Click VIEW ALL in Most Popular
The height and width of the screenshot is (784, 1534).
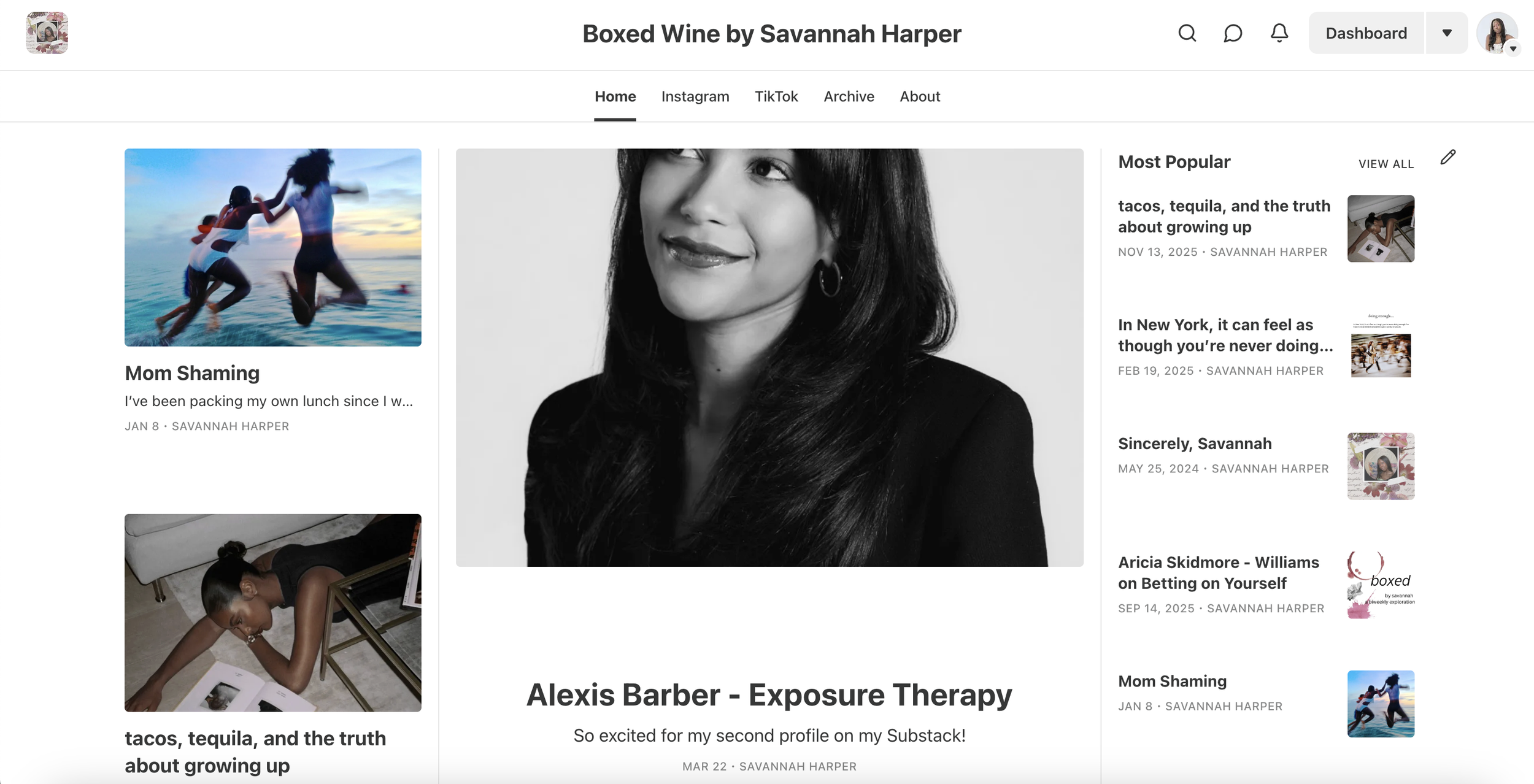click(1386, 164)
